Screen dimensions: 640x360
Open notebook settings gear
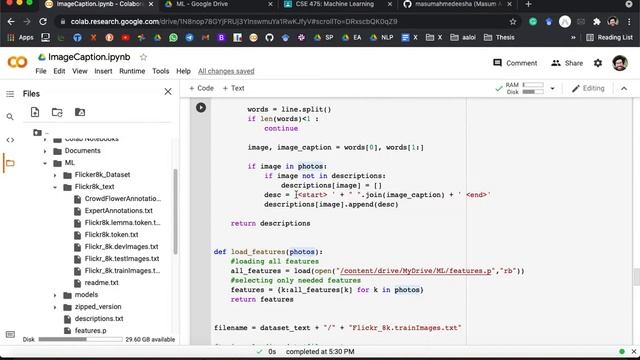[598, 63]
